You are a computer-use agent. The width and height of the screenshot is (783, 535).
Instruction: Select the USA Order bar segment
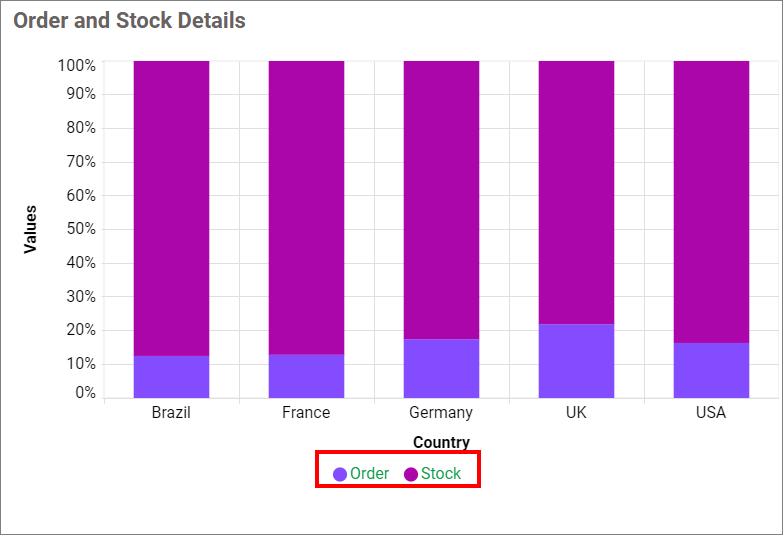coord(711,370)
